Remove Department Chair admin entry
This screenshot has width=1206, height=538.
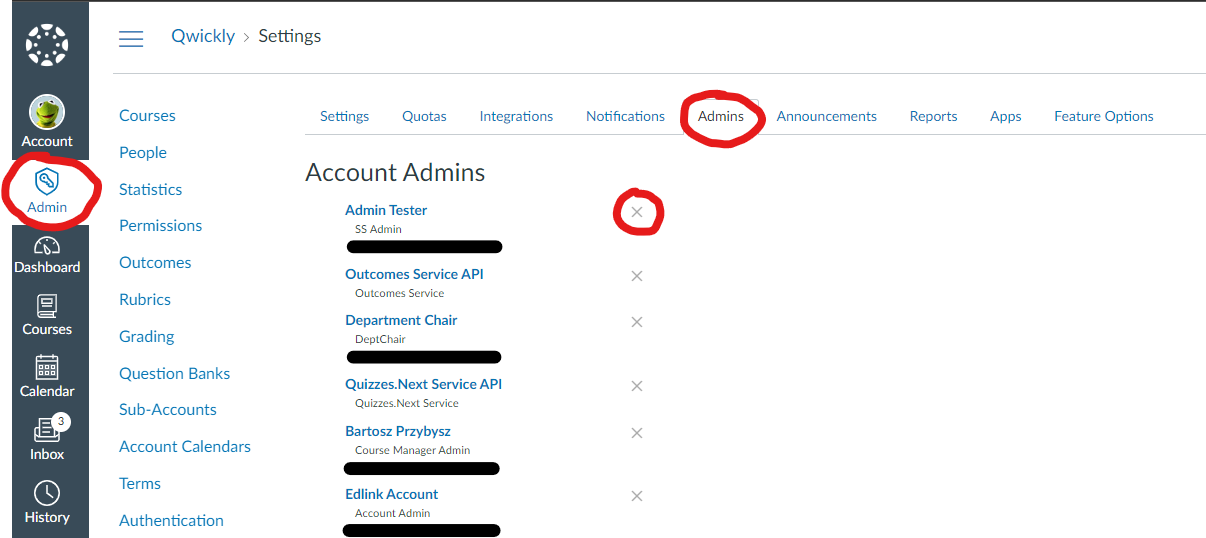(x=637, y=322)
